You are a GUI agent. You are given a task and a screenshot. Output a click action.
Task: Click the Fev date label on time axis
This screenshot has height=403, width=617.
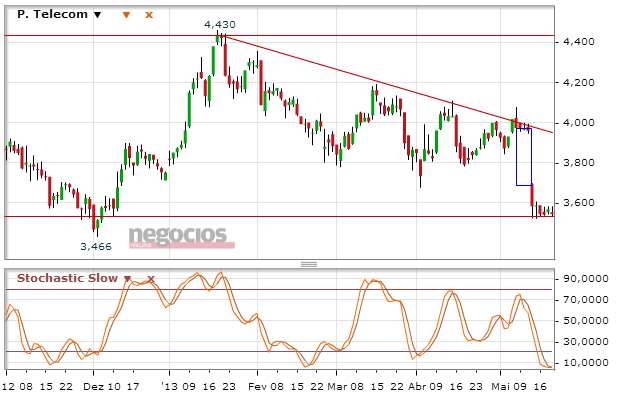pyautogui.click(x=257, y=387)
